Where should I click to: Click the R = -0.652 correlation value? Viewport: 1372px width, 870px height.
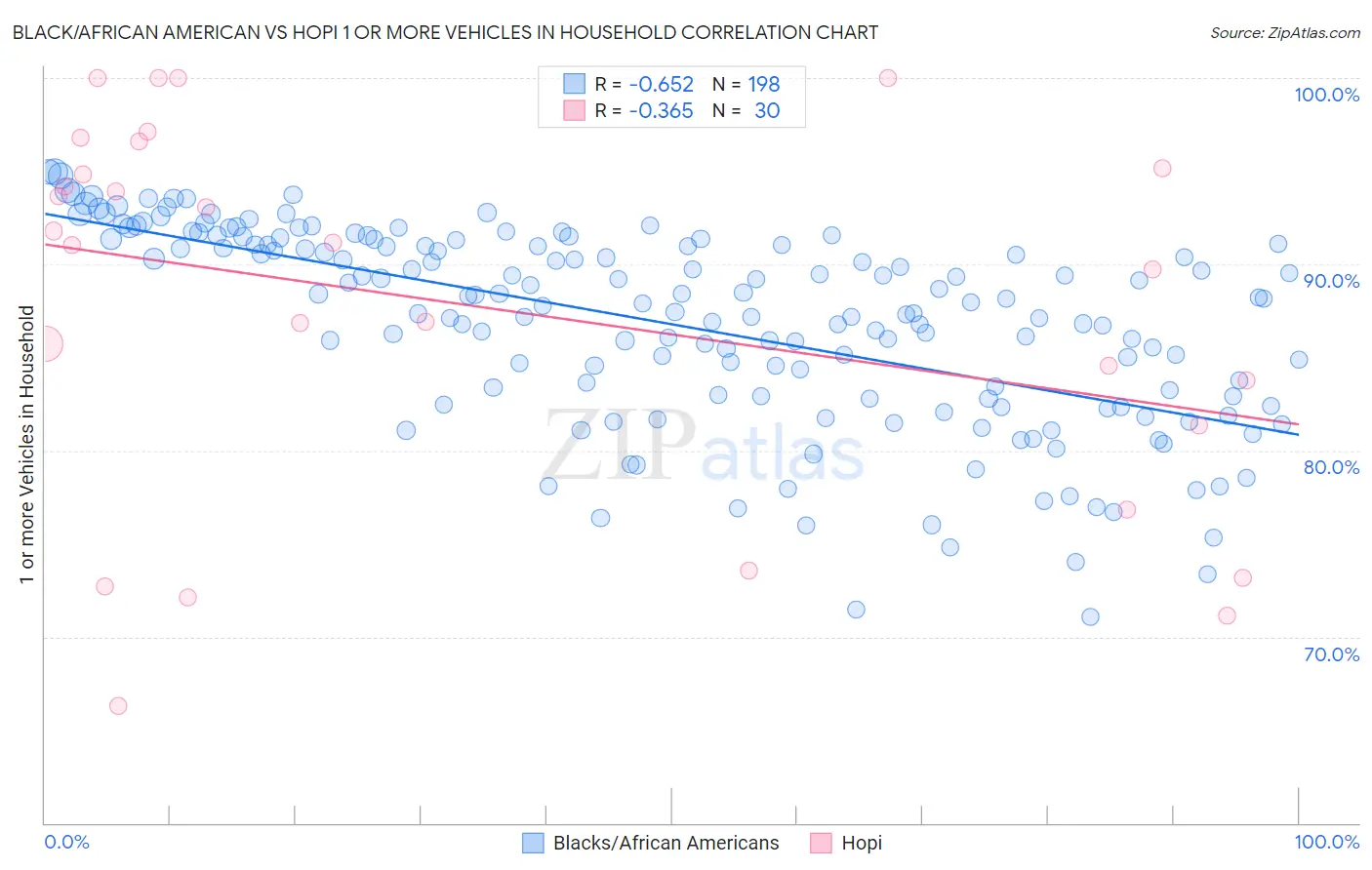(645, 84)
